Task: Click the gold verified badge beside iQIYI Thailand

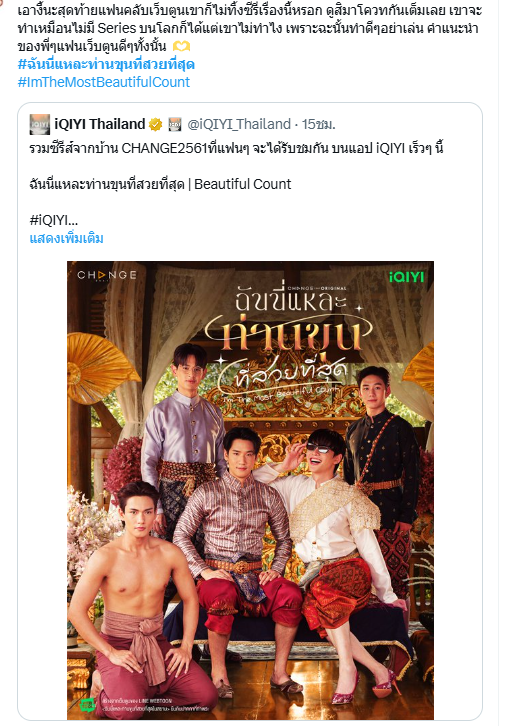Action: [x=156, y=124]
